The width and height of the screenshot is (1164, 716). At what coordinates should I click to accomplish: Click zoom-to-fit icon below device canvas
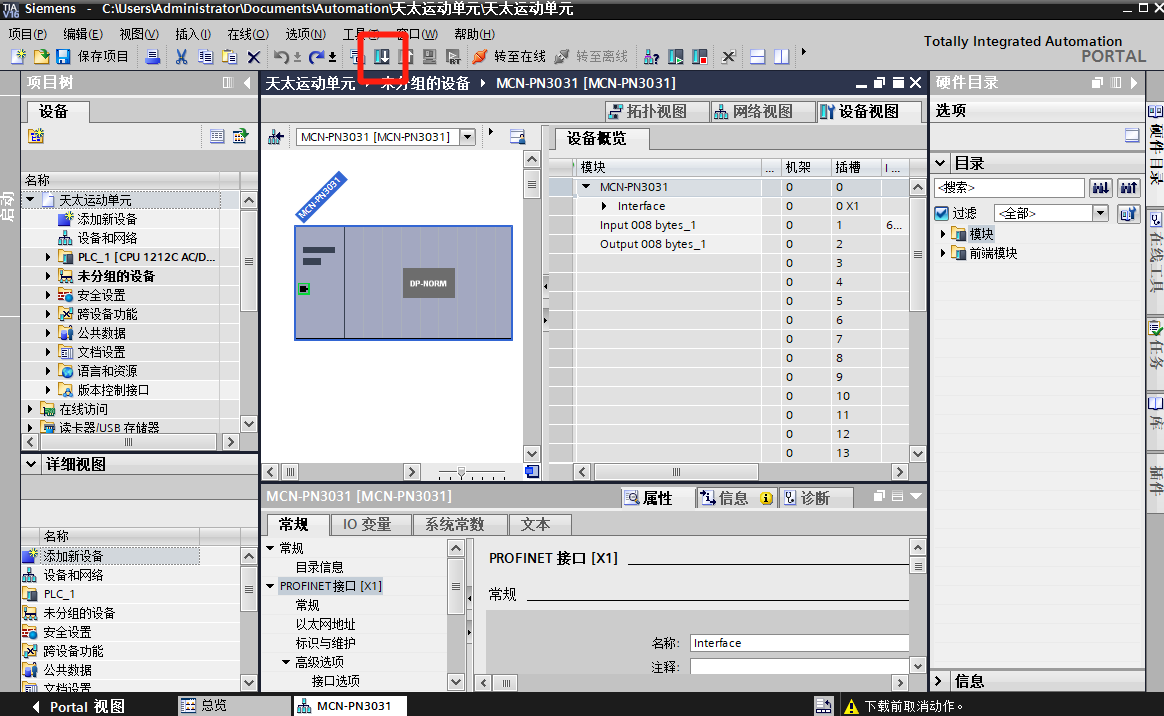pos(532,472)
